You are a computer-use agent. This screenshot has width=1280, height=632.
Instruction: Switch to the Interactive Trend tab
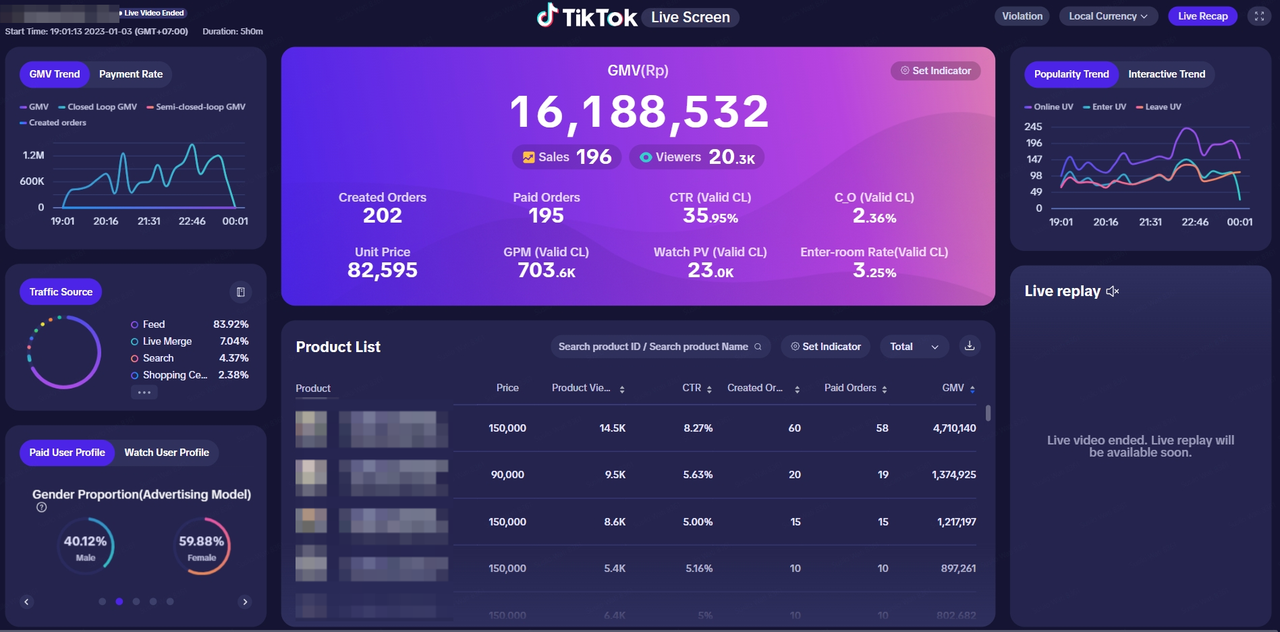click(x=1166, y=74)
